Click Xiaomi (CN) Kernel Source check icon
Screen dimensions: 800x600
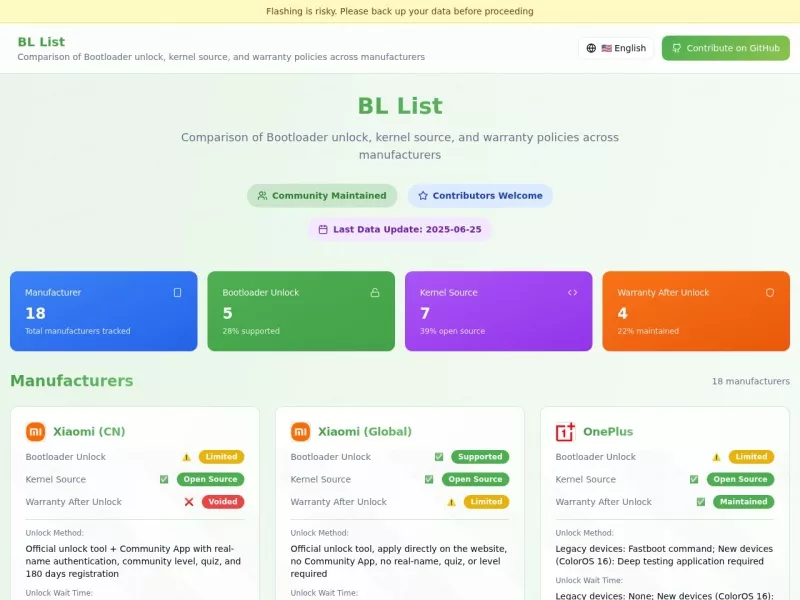pyautogui.click(x=164, y=480)
